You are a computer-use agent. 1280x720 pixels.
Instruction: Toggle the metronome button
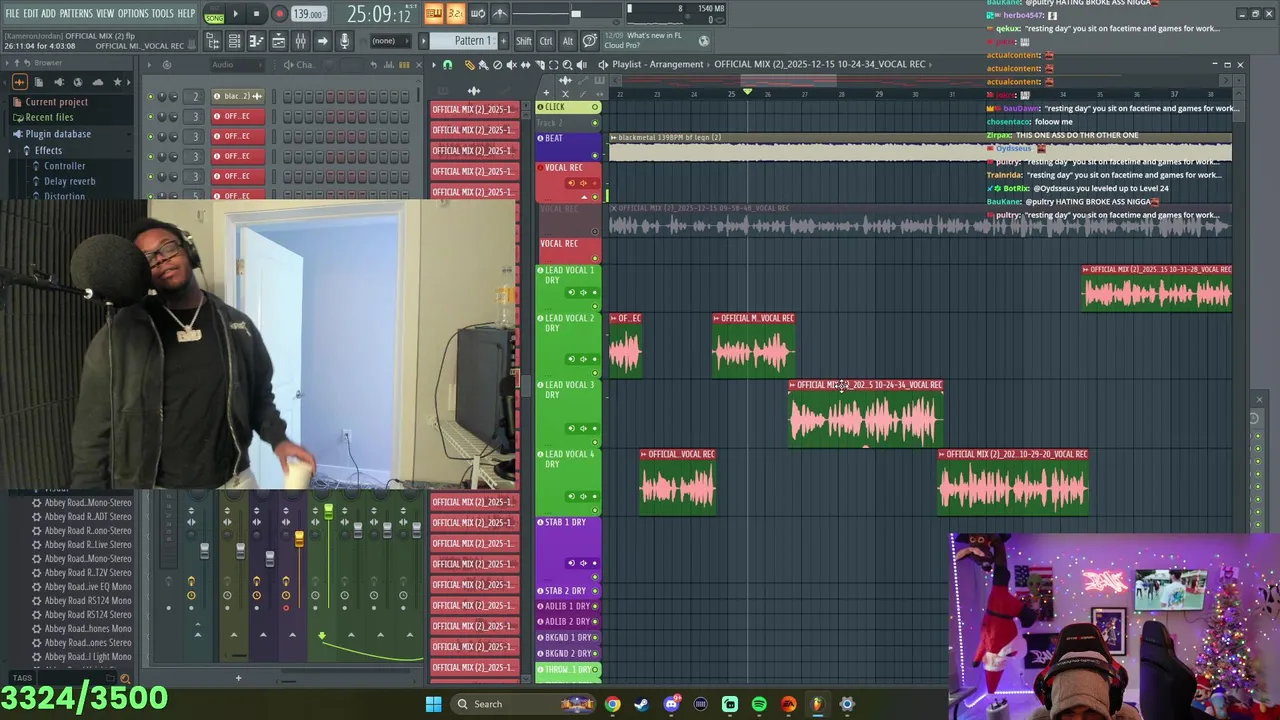pyautogui.click(x=500, y=14)
